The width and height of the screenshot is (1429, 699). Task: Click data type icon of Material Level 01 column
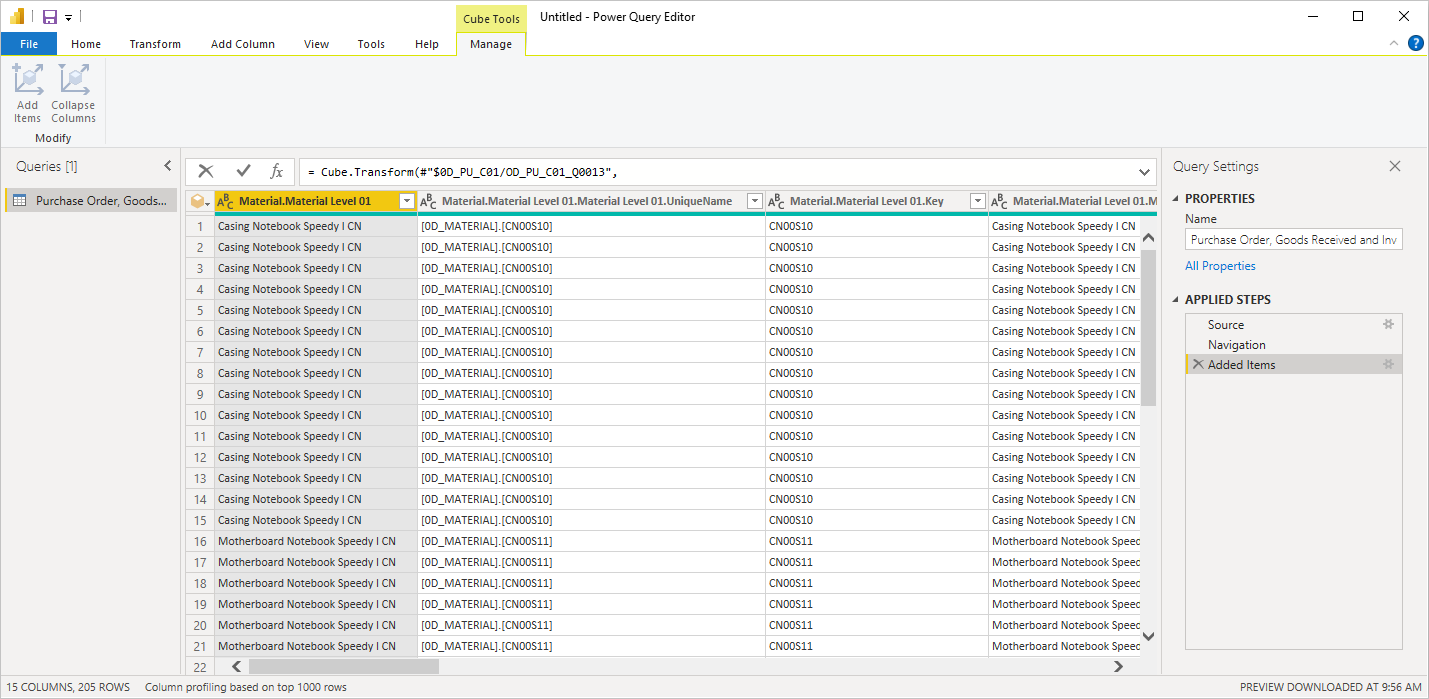(x=226, y=201)
